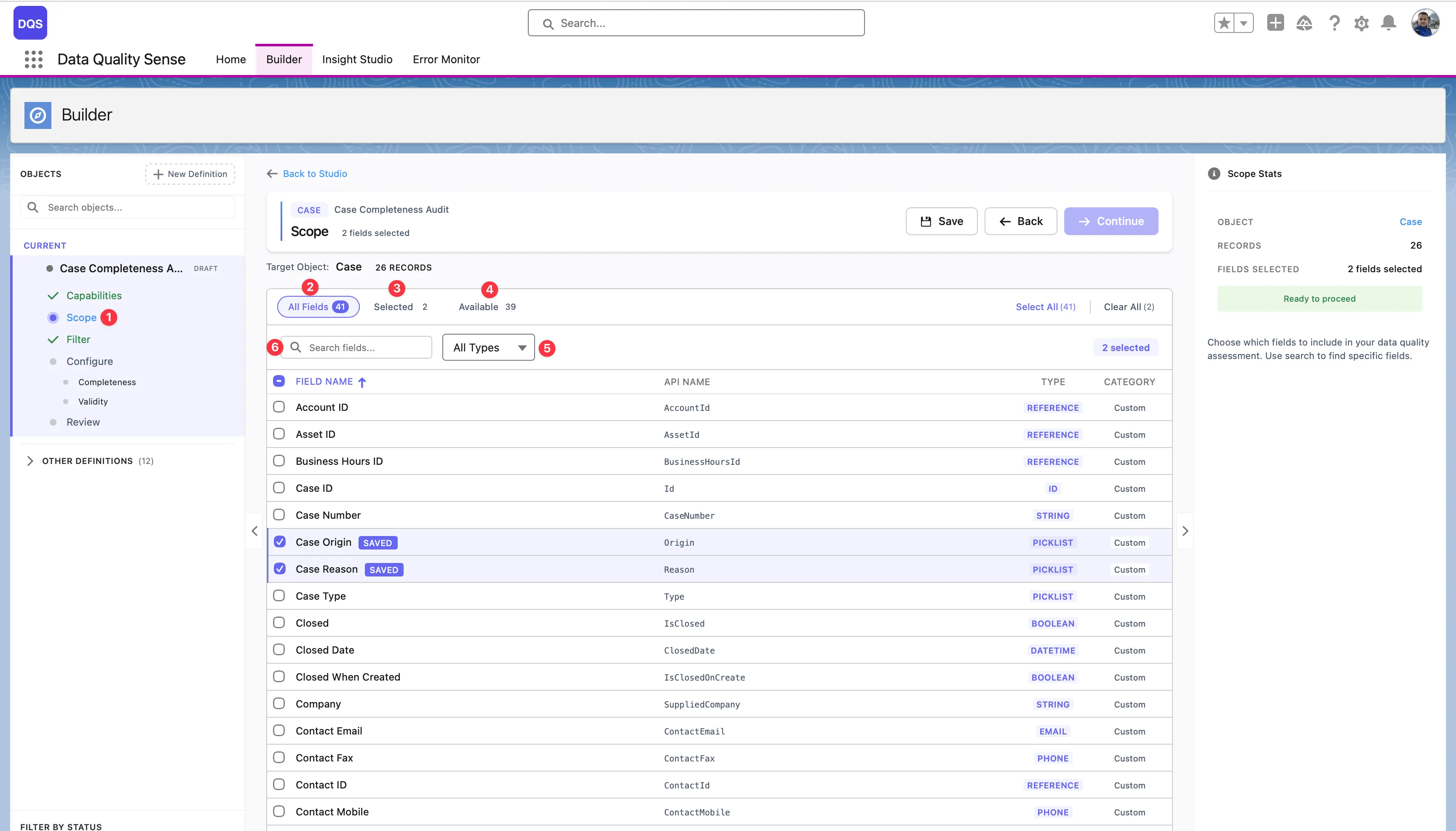Uncheck the Case Origin field
The image size is (1456, 831).
pos(279,541)
